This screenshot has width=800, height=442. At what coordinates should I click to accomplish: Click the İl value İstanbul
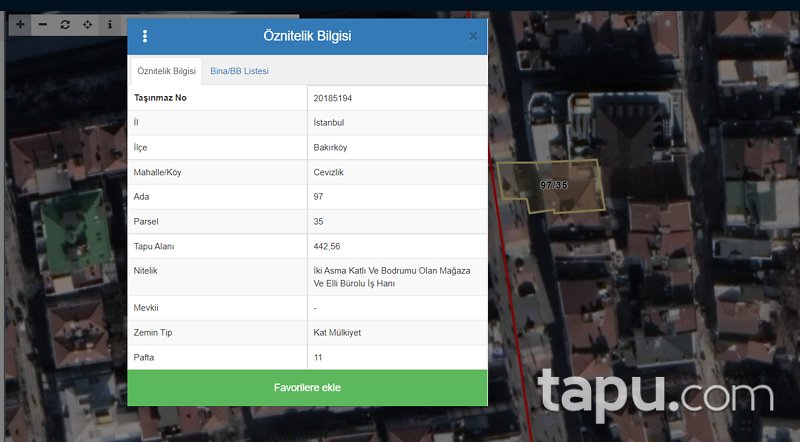(332, 123)
